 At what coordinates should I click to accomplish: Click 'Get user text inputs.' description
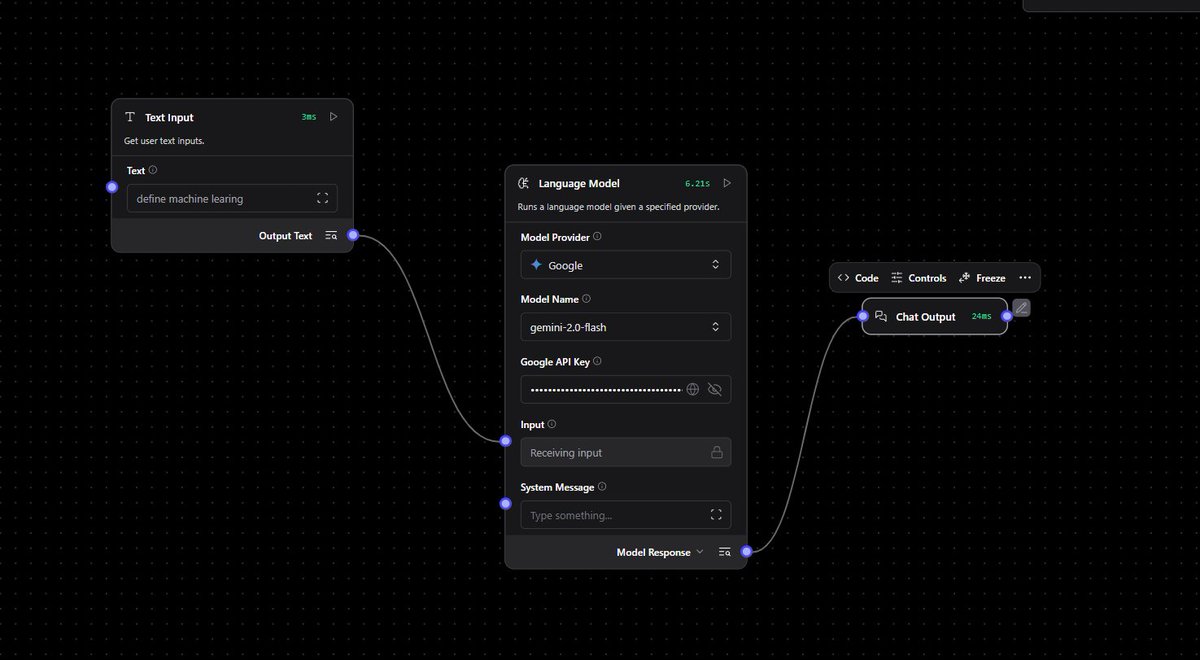165,141
